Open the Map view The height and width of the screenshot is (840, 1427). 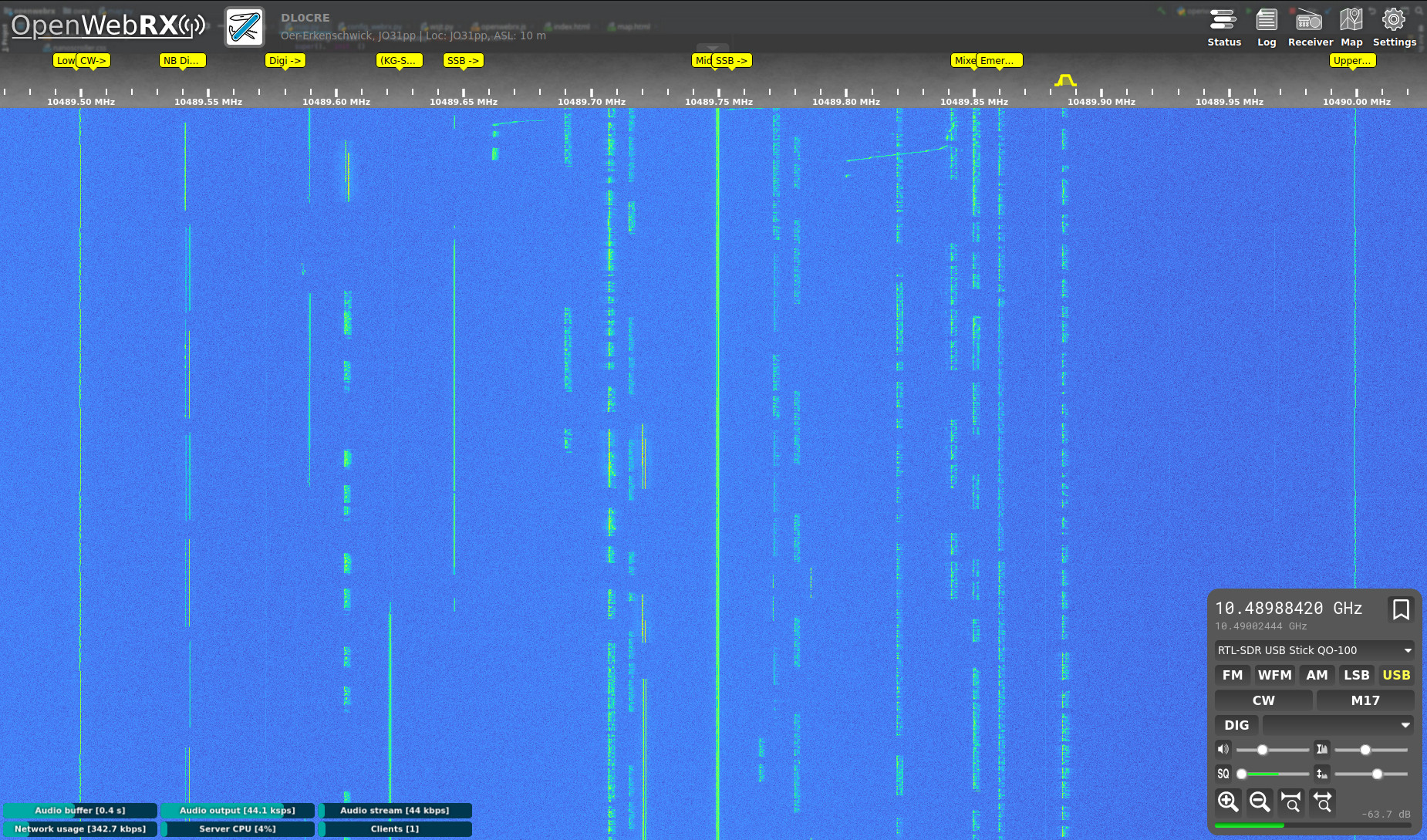1351,27
